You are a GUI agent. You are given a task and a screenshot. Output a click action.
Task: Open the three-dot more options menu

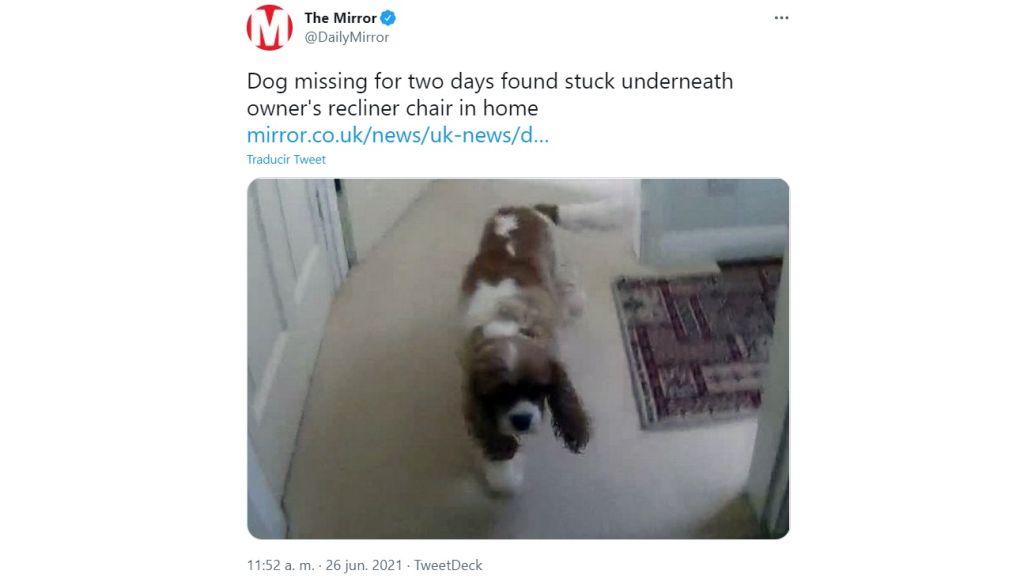(x=781, y=18)
